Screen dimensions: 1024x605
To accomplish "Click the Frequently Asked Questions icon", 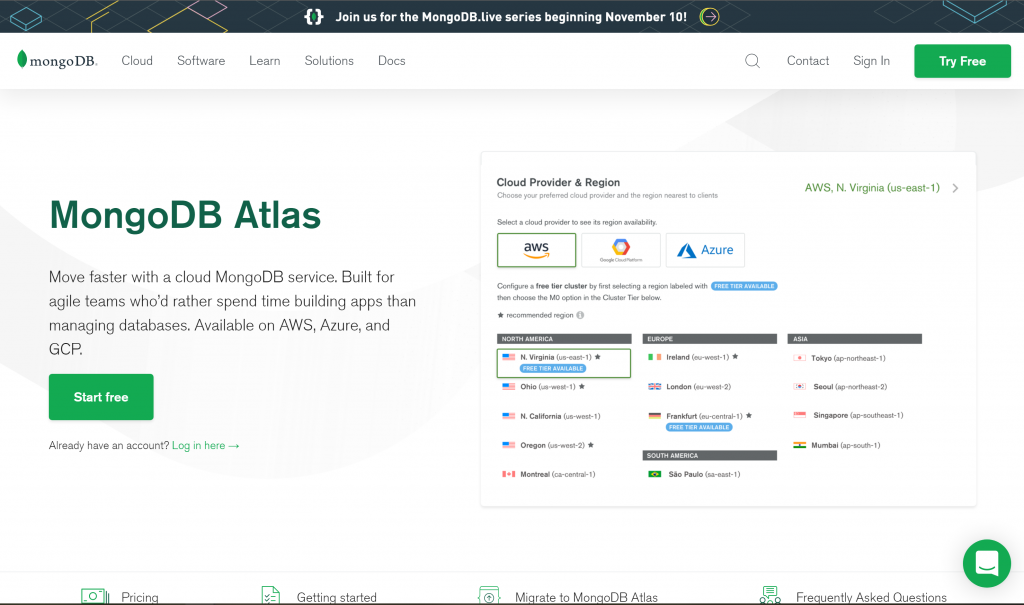I will pyautogui.click(x=771, y=595).
